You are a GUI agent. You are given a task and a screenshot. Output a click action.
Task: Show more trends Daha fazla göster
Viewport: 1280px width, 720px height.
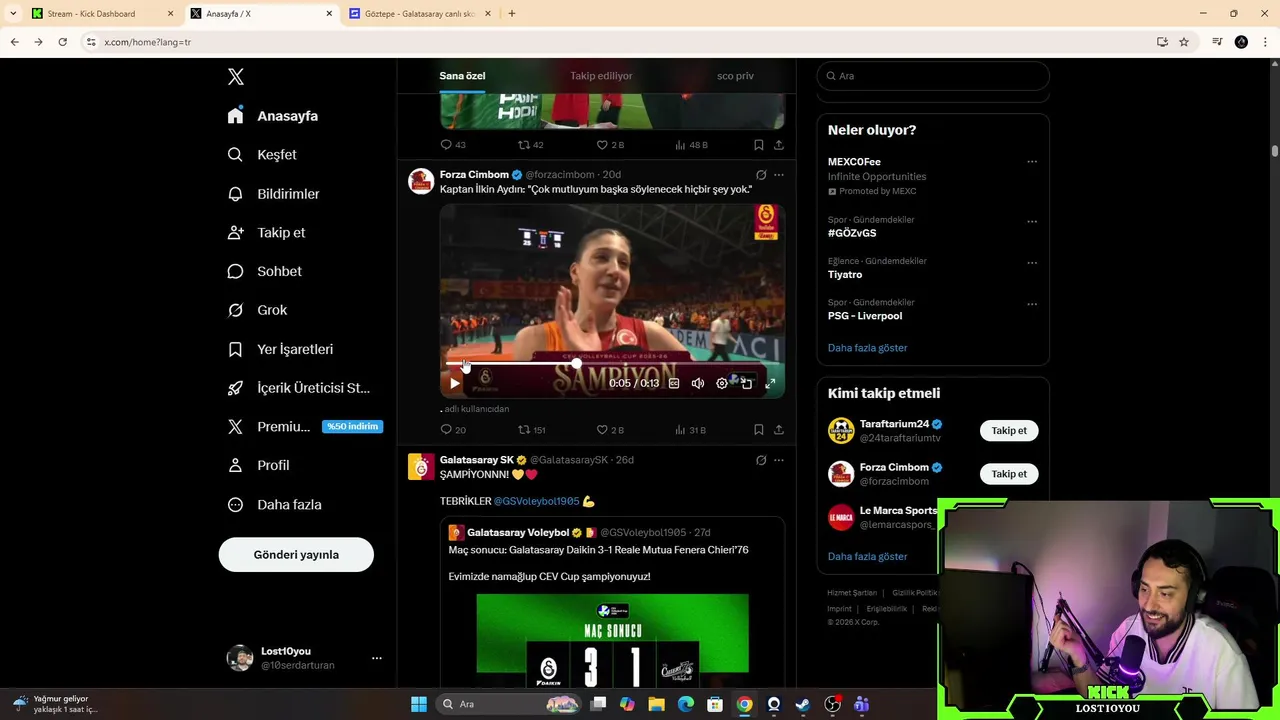pyautogui.click(x=868, y=348)
